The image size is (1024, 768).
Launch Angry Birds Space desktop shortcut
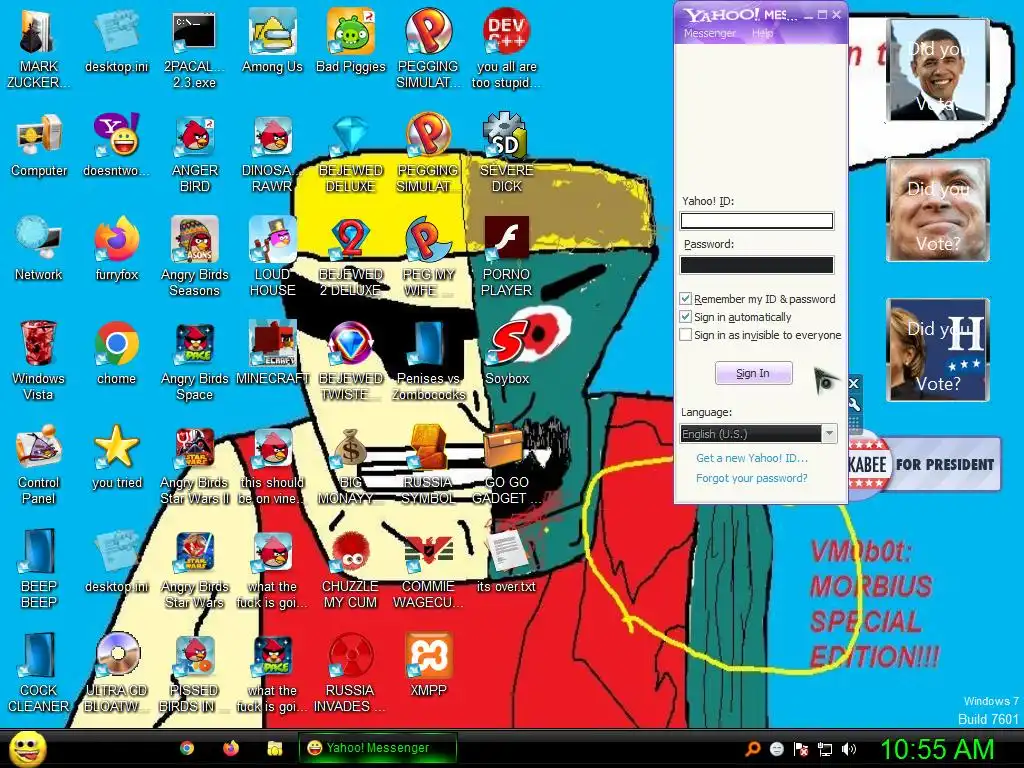pos(195,360)
